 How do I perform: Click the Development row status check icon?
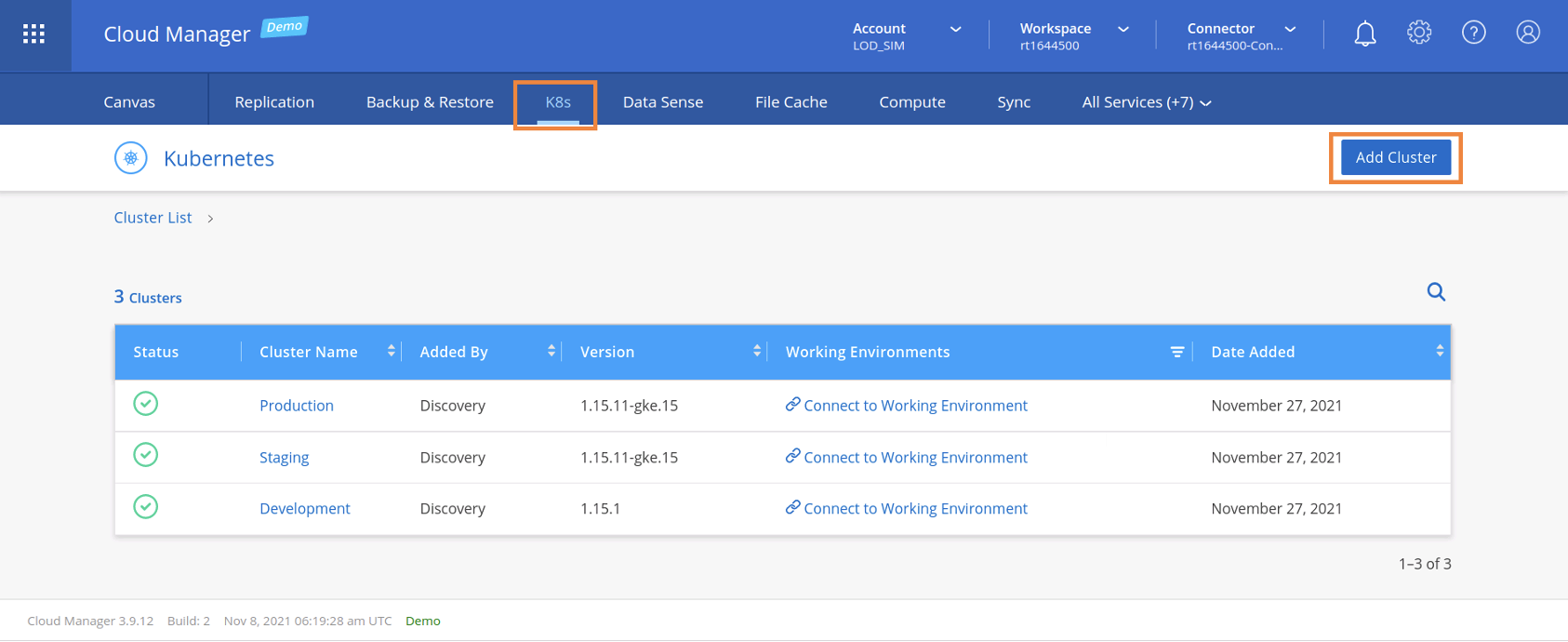coord(145,507)
